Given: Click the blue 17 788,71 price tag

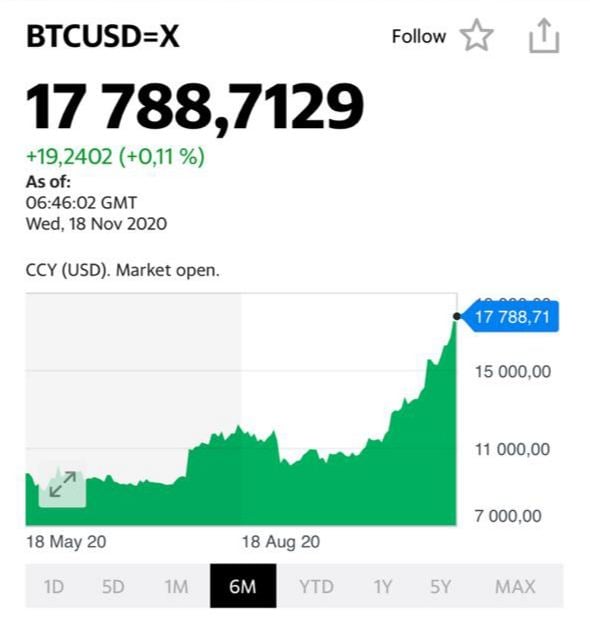Looking at the screenshot, I should 510,317.
